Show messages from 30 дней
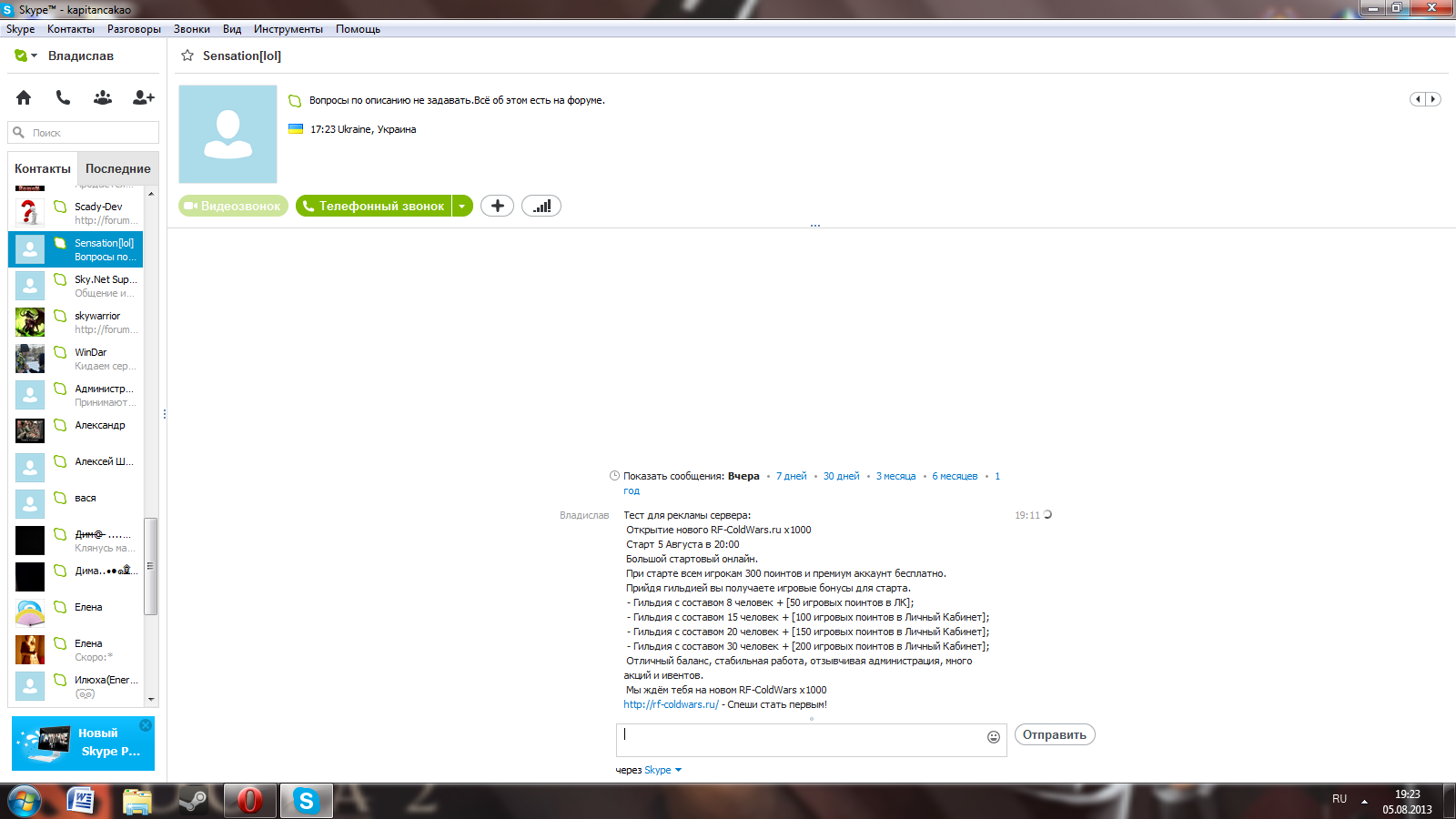The width and height of the screenshot is (1456, 819). click(x=842, y=476)
